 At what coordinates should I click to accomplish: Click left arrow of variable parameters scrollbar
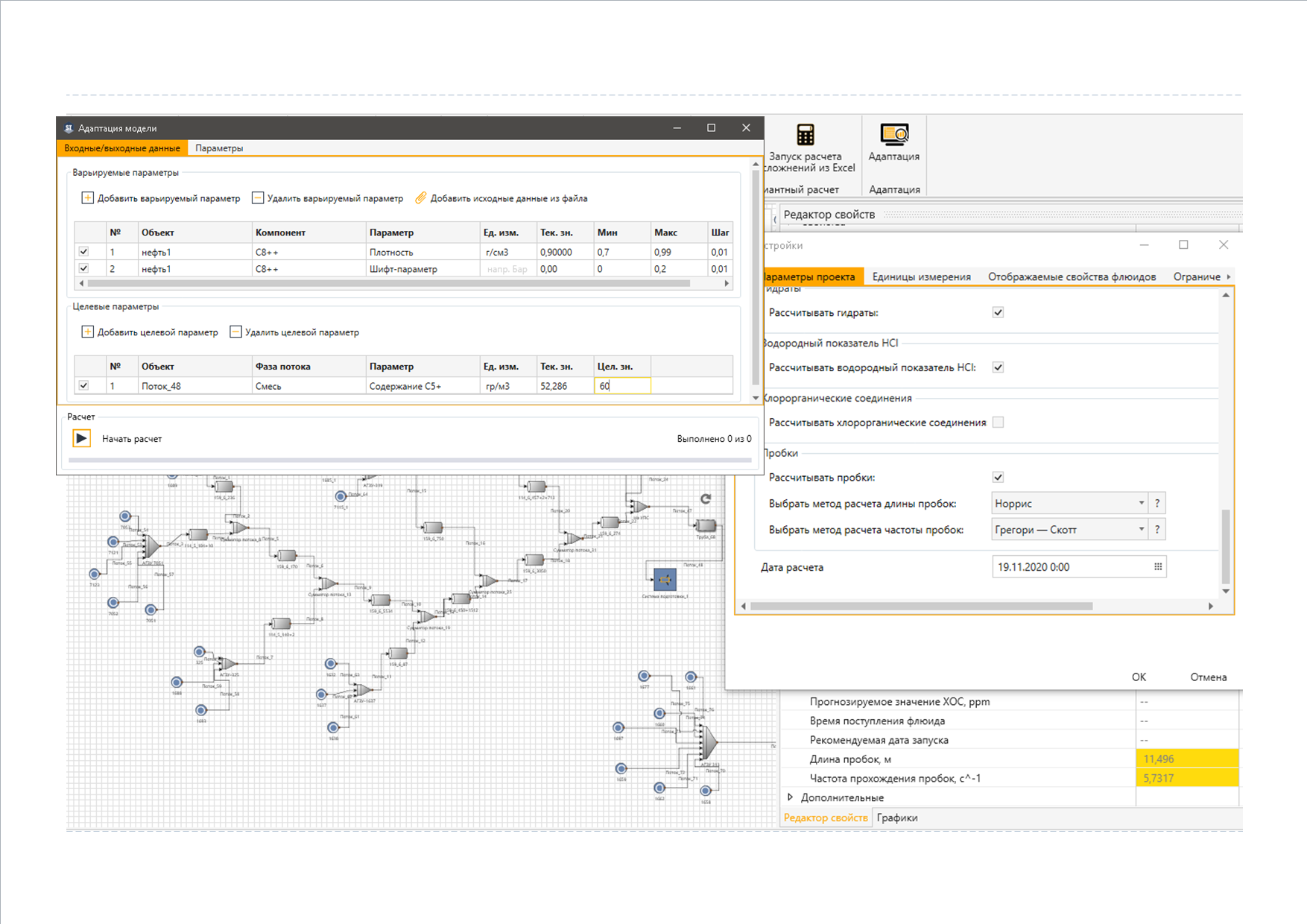tap(81, 283)
